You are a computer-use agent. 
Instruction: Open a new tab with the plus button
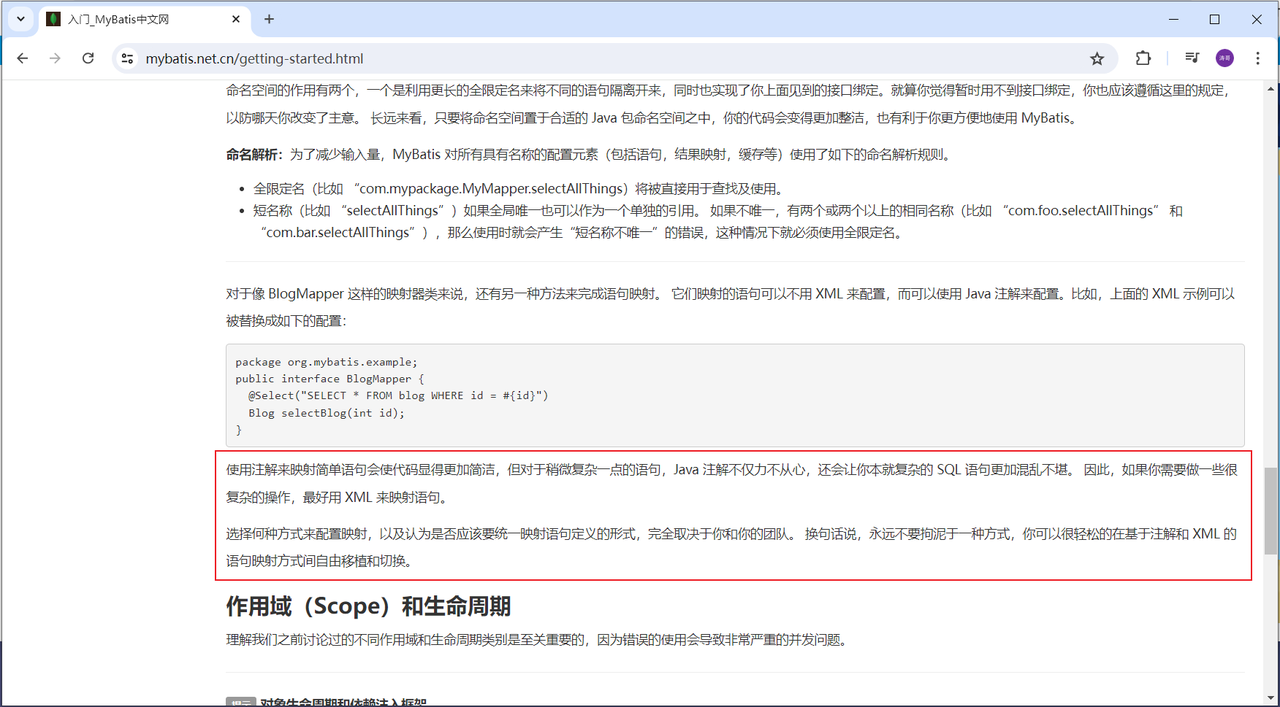coord(270,18)
